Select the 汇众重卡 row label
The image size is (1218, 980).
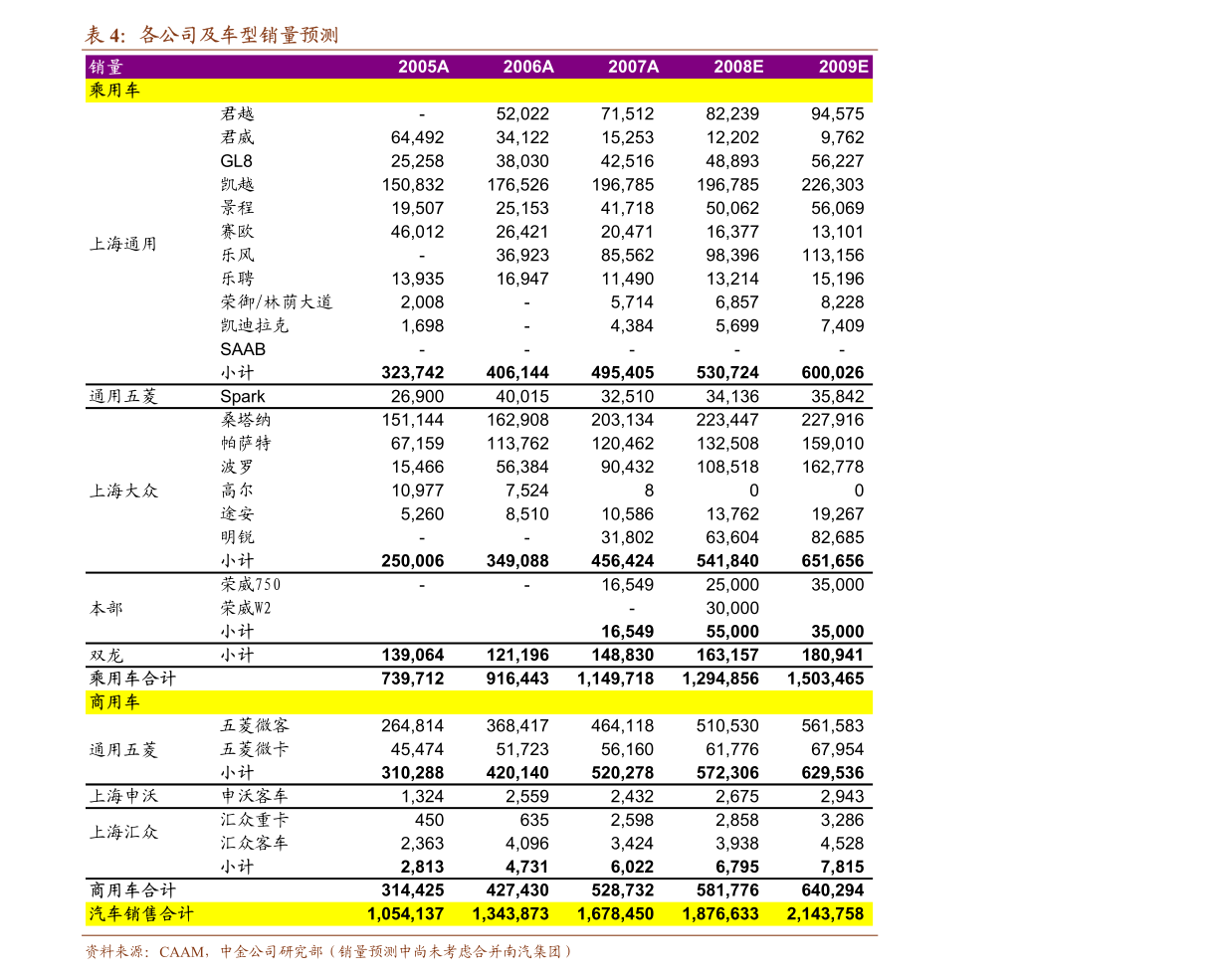pos(255,820)
